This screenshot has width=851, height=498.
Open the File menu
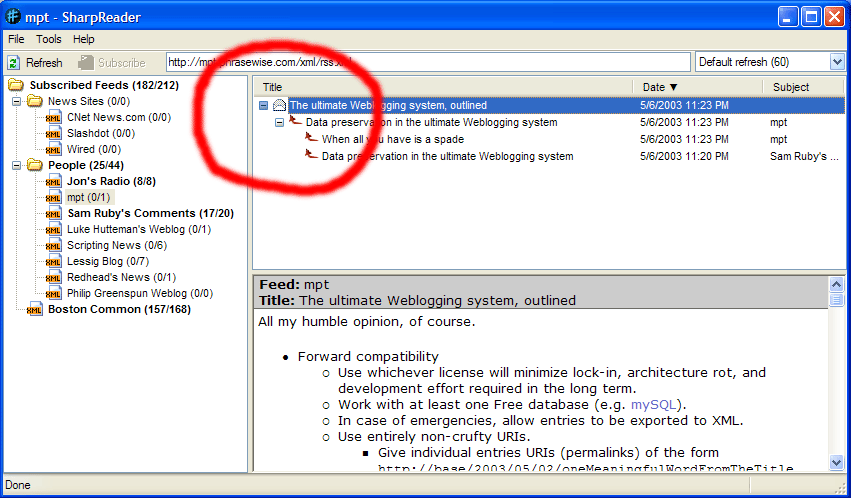point(16,39)
